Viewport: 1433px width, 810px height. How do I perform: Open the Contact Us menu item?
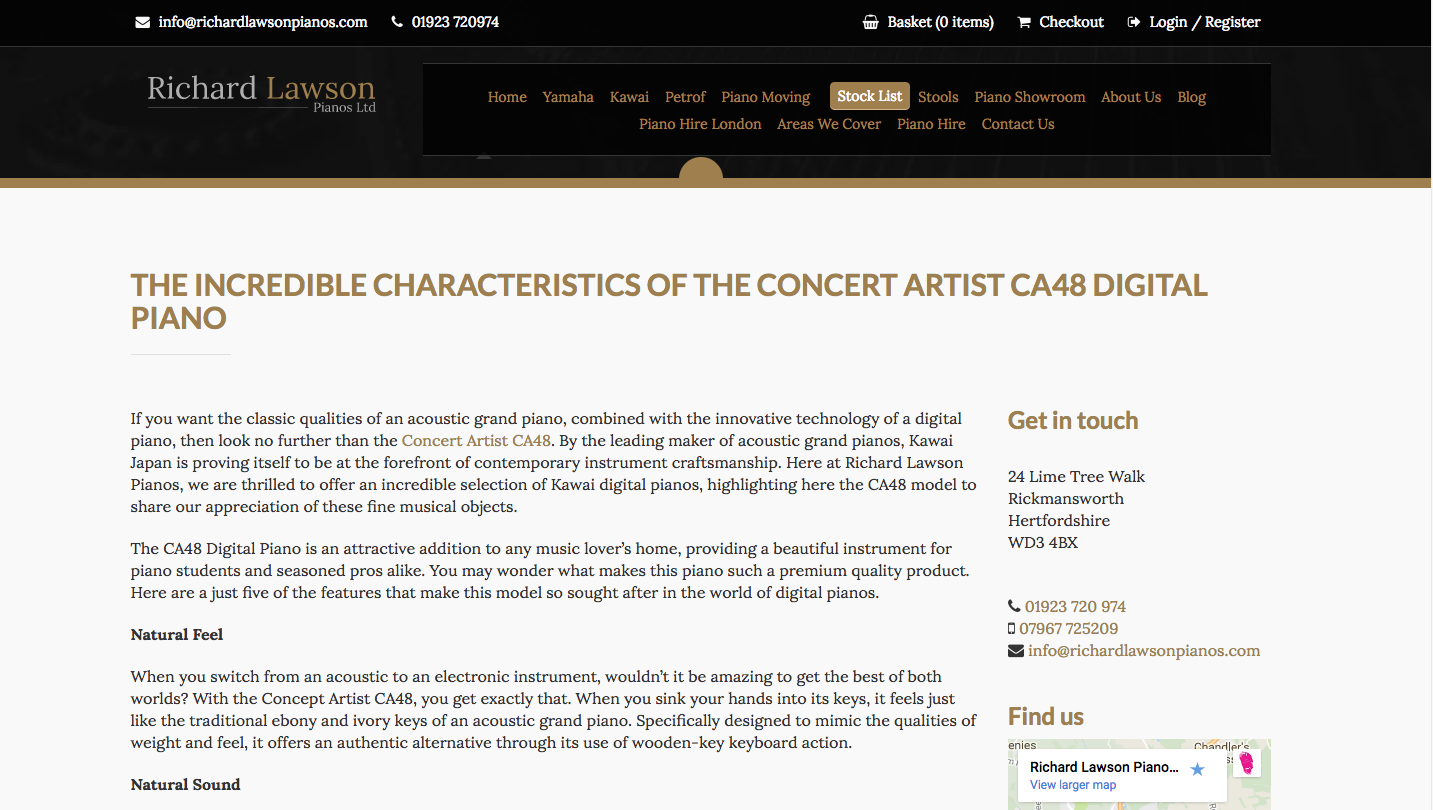coord(1018,124)
